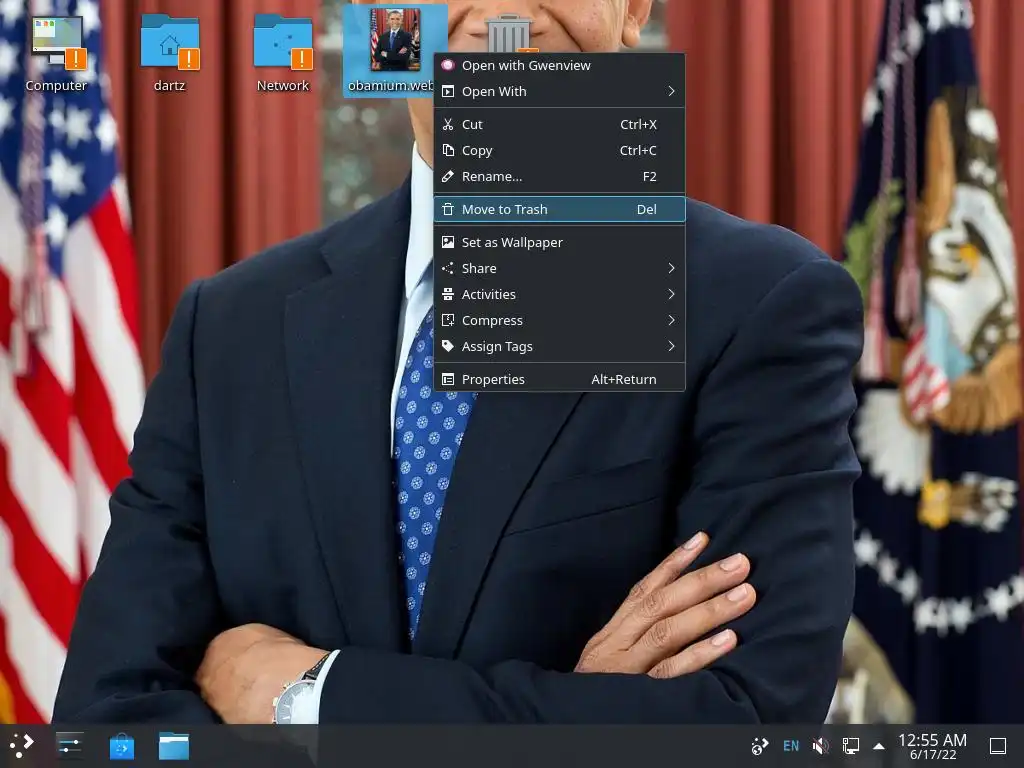The height and width of the screenshot is (768, 1024).
Task: Open the network connections tray icon
Action: pos(850,746)
